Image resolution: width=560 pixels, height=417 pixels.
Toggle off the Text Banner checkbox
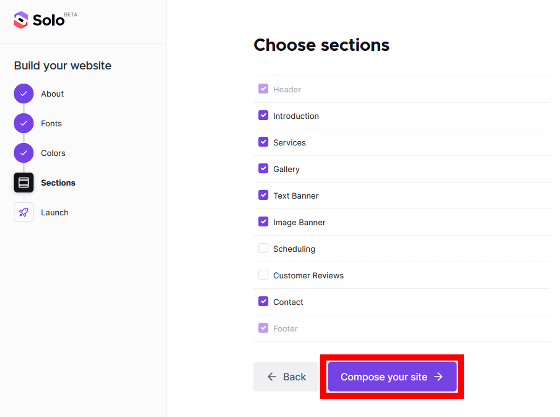coord(263,195)
